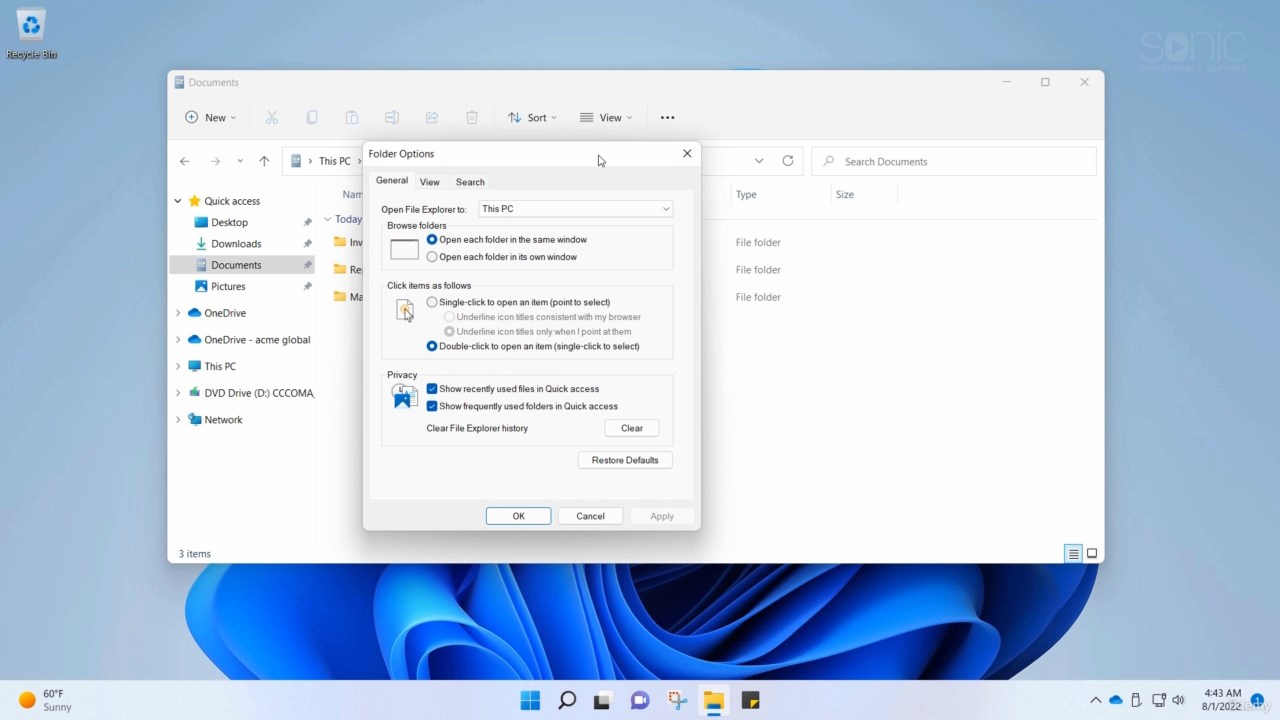Open the 'Open File Explorer to' dropdown
Image resolution: width=1280 pixels, height=720 pixels.
[x=575, y=209]
